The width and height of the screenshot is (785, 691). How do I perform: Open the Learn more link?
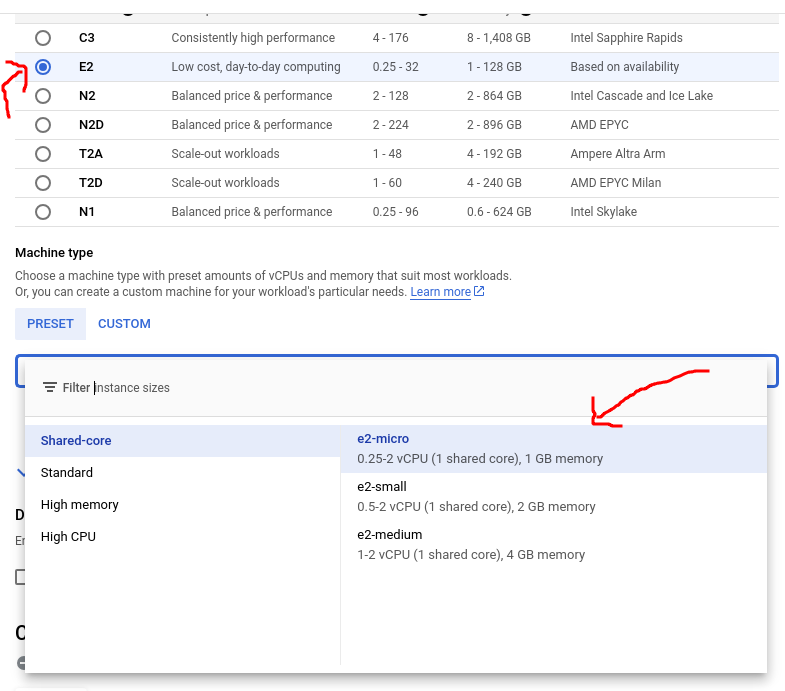coord(440,292)
